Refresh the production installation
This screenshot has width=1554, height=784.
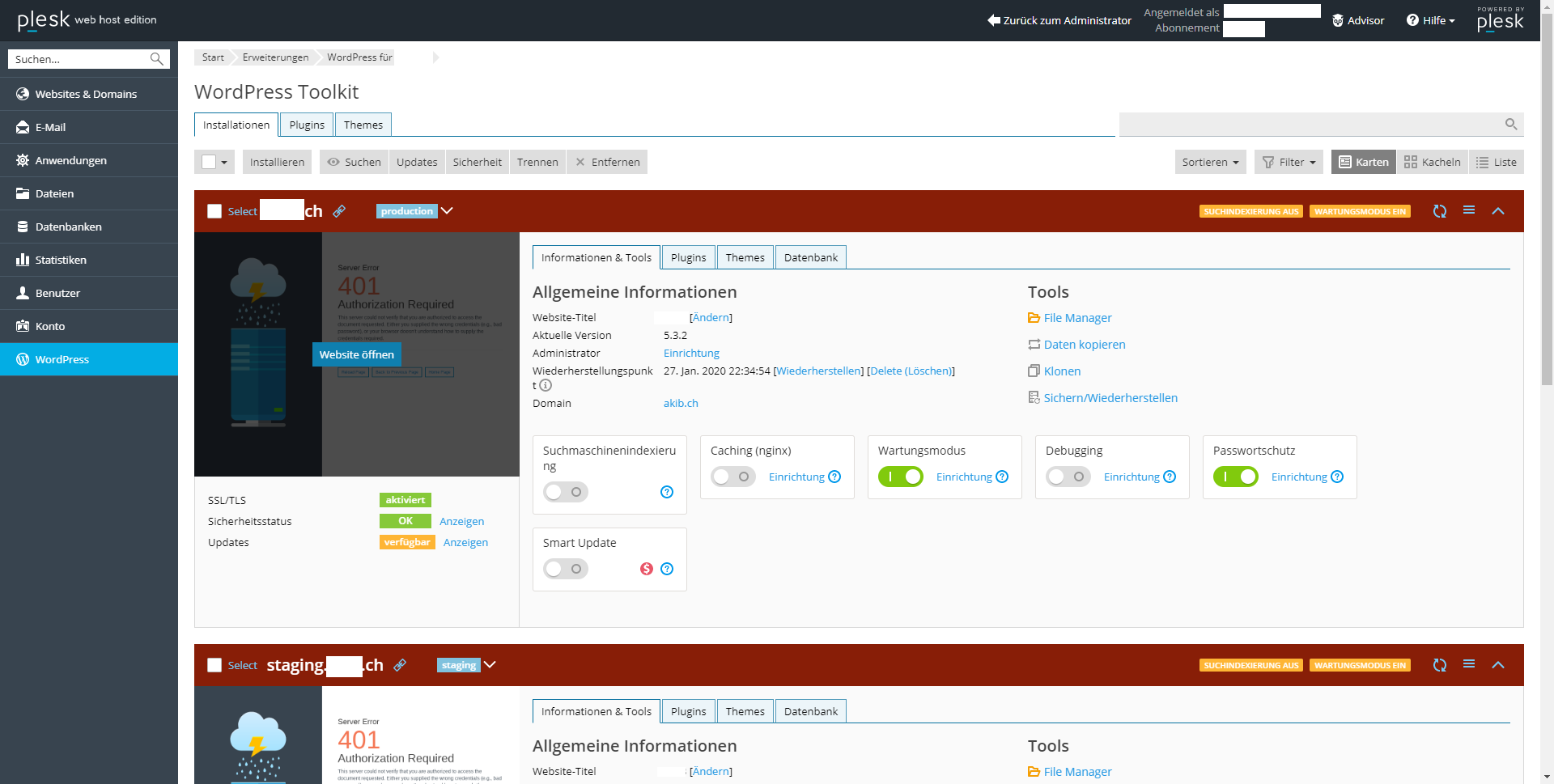[1440, 211]
